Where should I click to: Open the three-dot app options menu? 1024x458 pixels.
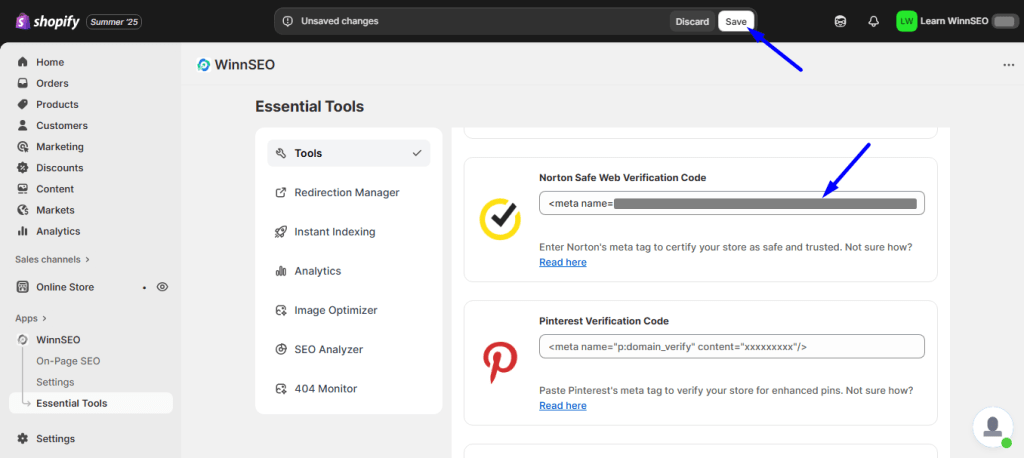[x=1008, y=65]
